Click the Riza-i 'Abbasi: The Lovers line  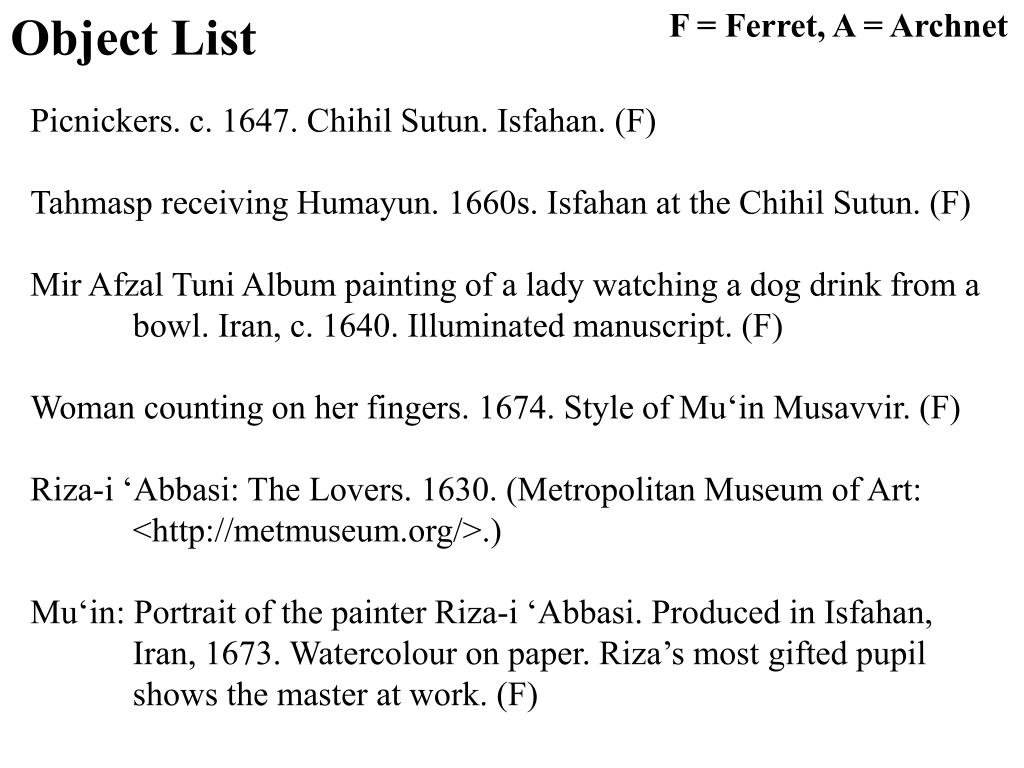(x=475, y=490)
